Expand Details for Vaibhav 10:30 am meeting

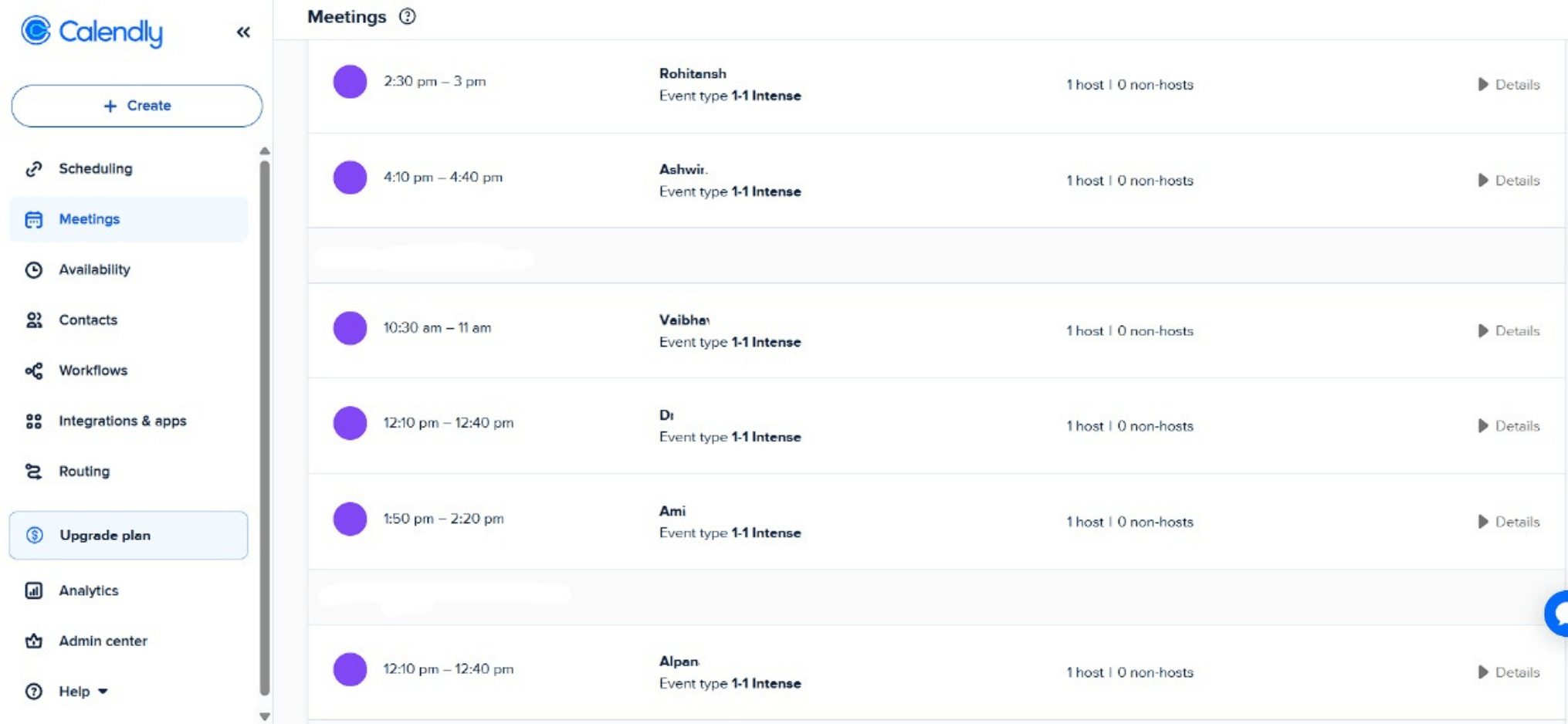coord(1509,330)
